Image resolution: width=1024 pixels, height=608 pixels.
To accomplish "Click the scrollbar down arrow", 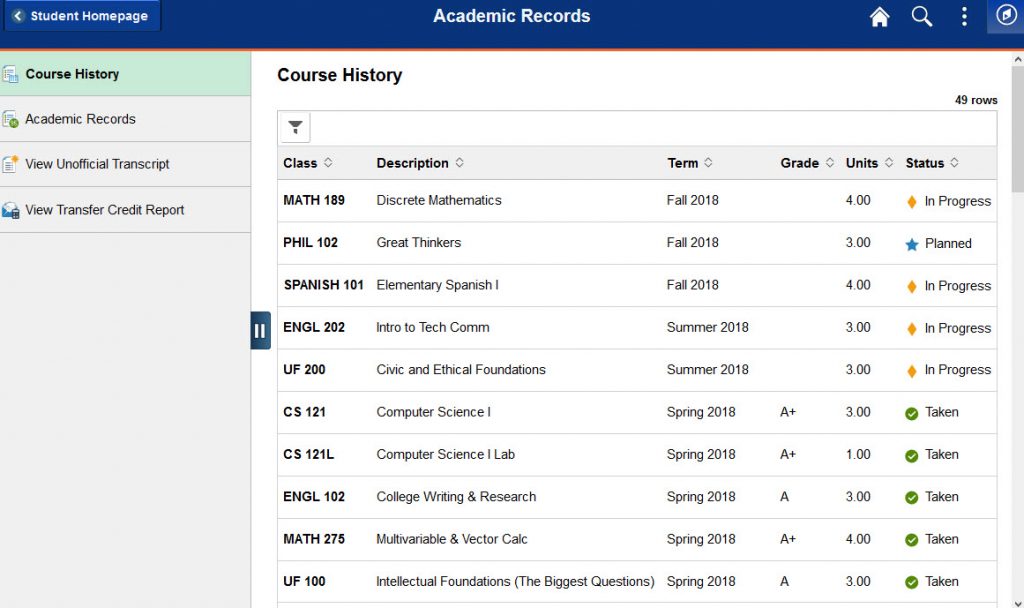I will point(1017,602).
